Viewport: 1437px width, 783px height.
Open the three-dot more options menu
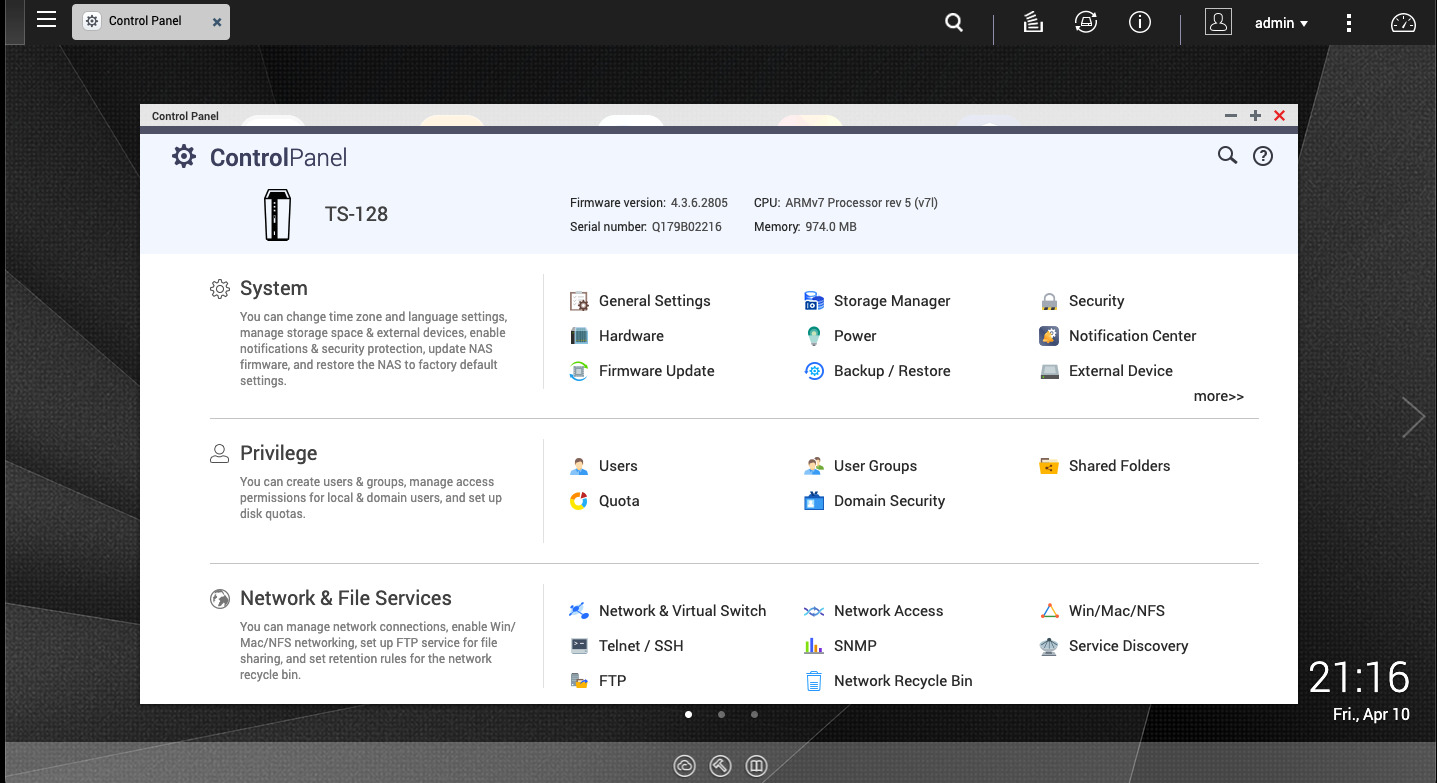click(1349, 23)
